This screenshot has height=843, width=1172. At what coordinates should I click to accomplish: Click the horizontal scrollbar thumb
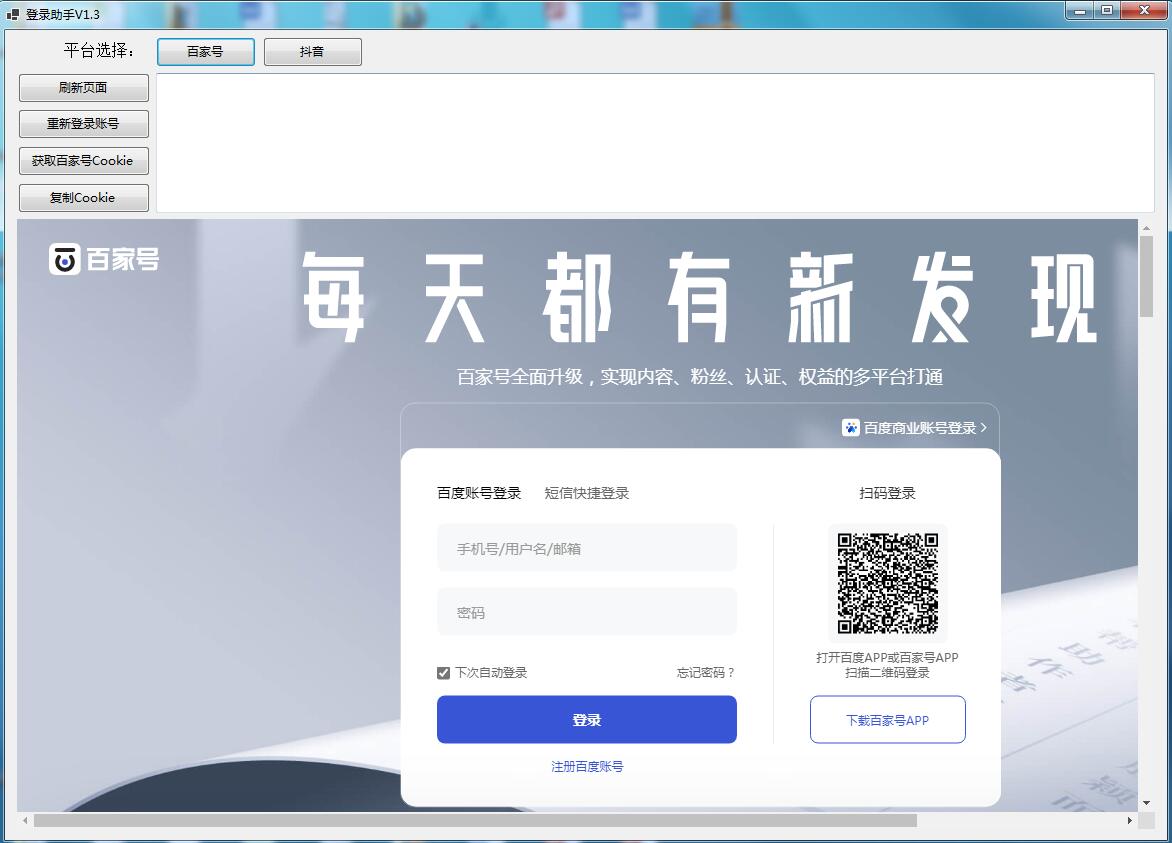475,821
